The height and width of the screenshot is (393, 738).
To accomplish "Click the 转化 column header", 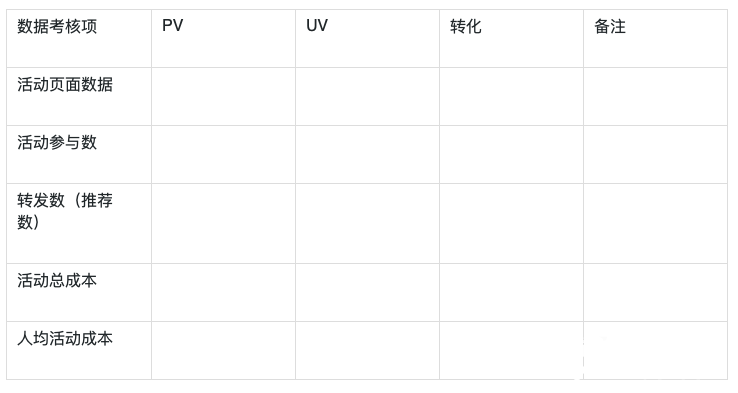I will click(512, 39).
